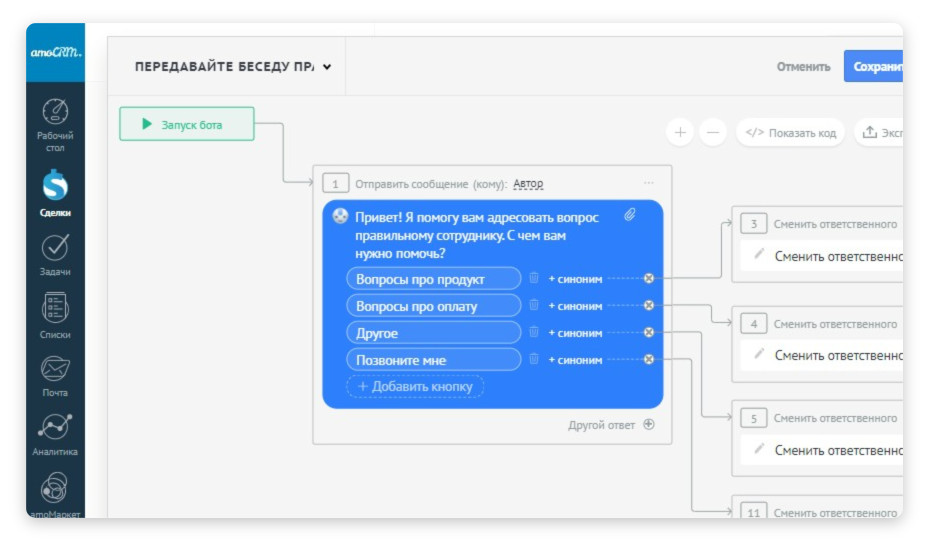Click the Позвоните мне button field
Image resolution: width=929 pixels, height=540 pixels.
click(433, 360)
